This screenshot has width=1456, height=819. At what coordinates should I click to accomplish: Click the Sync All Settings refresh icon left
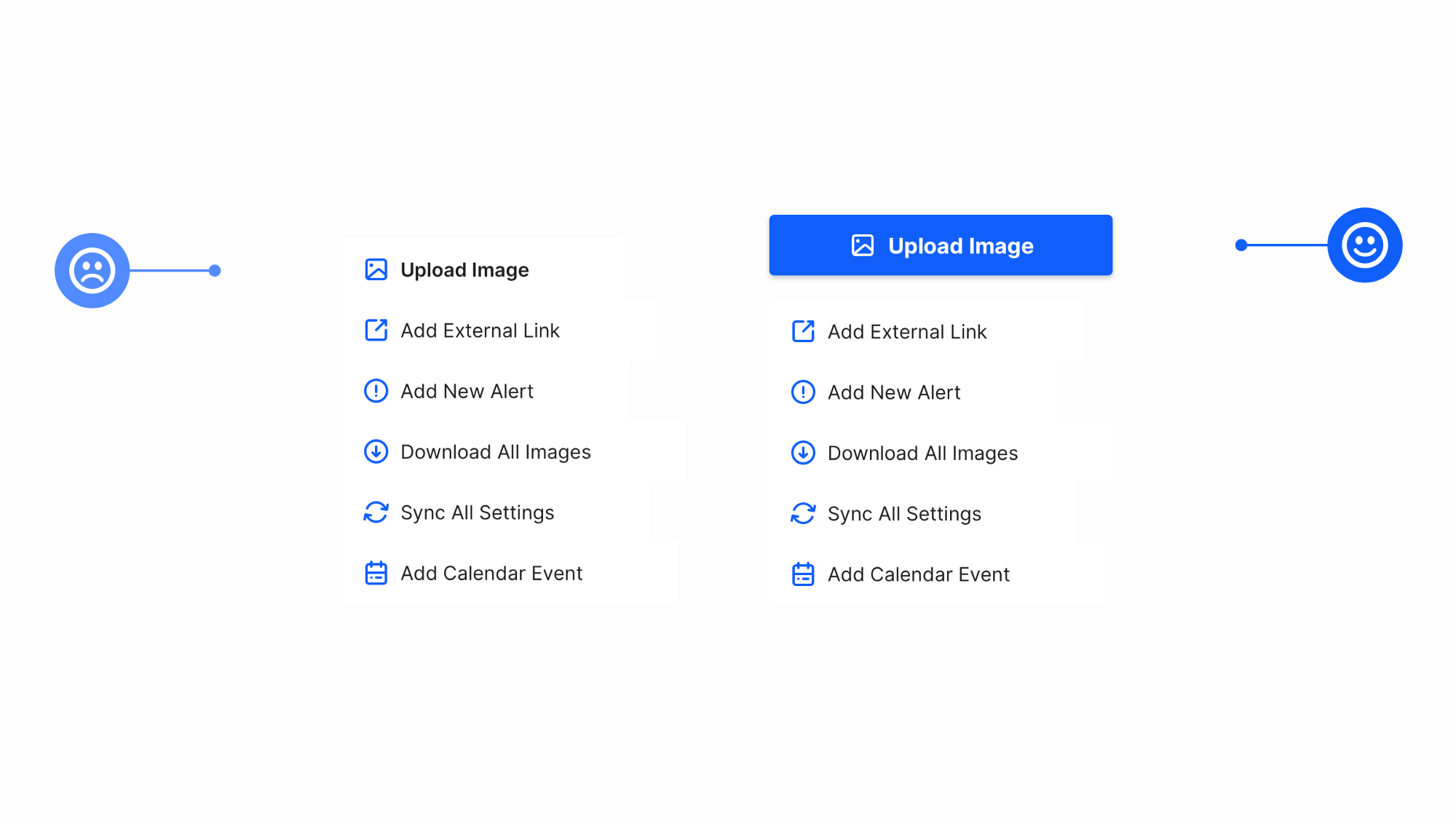coord(377,512)
